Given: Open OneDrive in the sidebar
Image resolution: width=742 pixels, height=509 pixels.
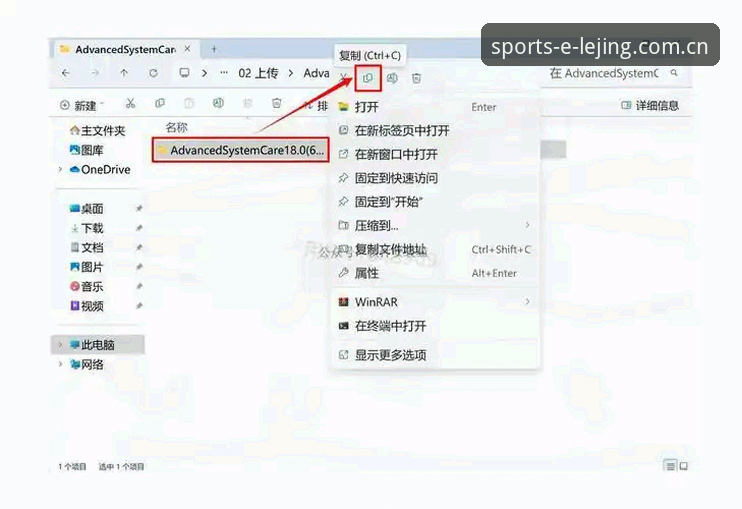Looking at the screenshot, I should point(100,169).
